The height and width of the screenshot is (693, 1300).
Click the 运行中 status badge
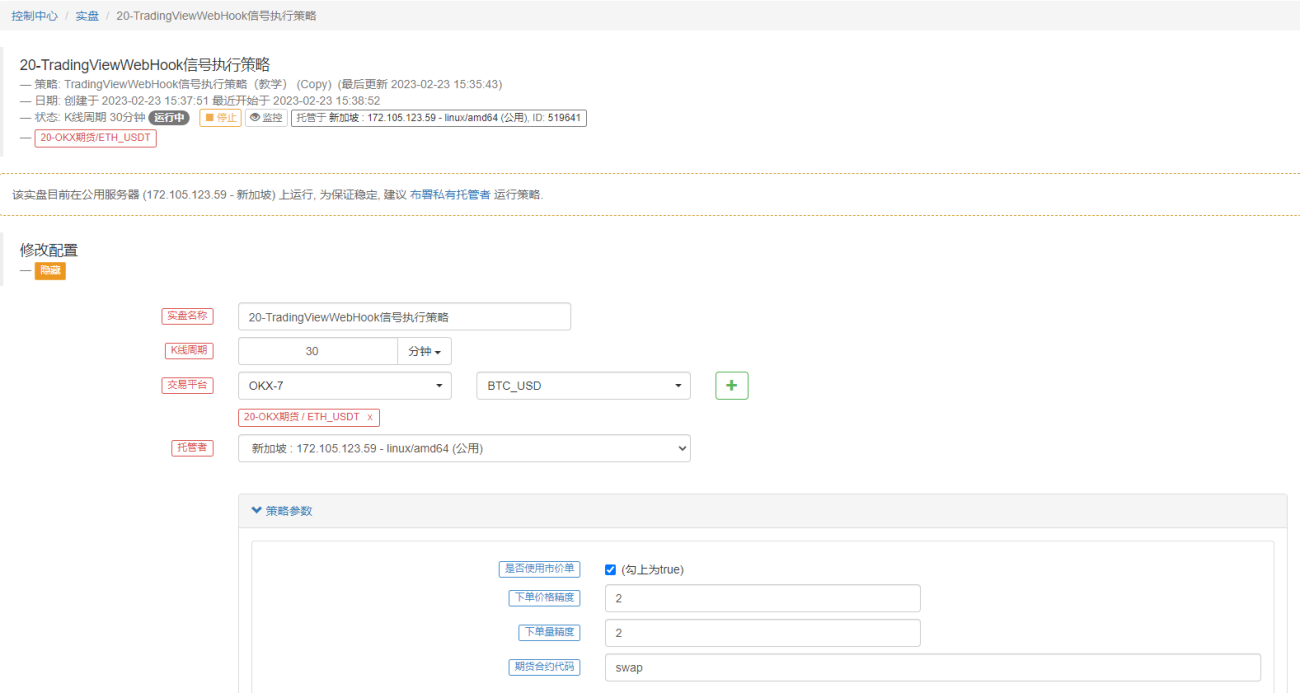[169, 118]
